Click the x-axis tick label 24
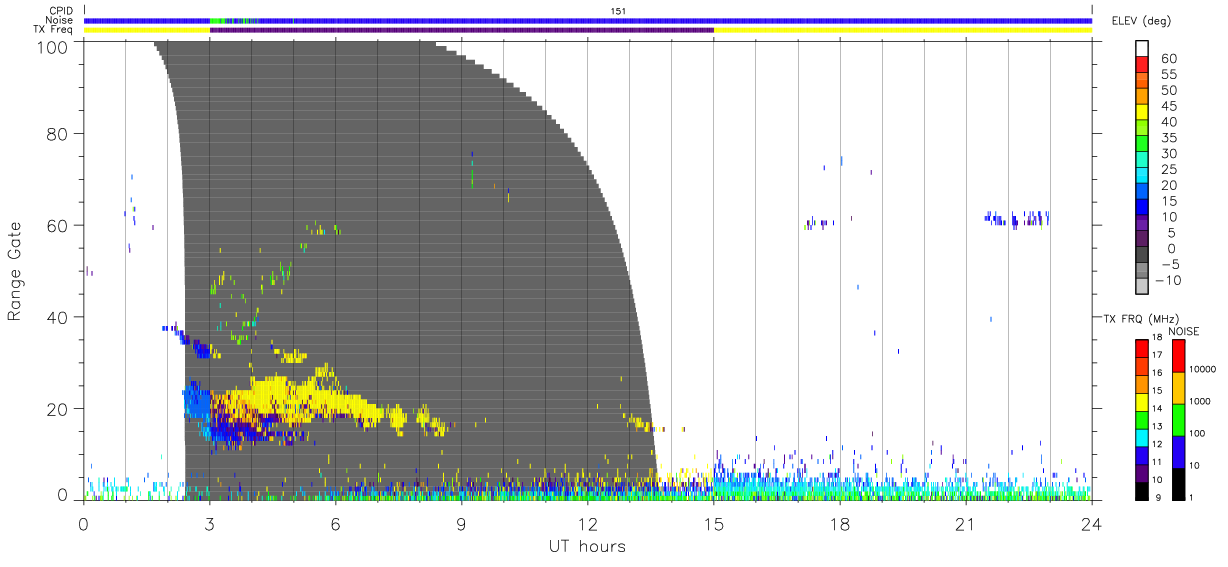Image resolution: width=1228 pixels, height=567 pixels. 1091,523
